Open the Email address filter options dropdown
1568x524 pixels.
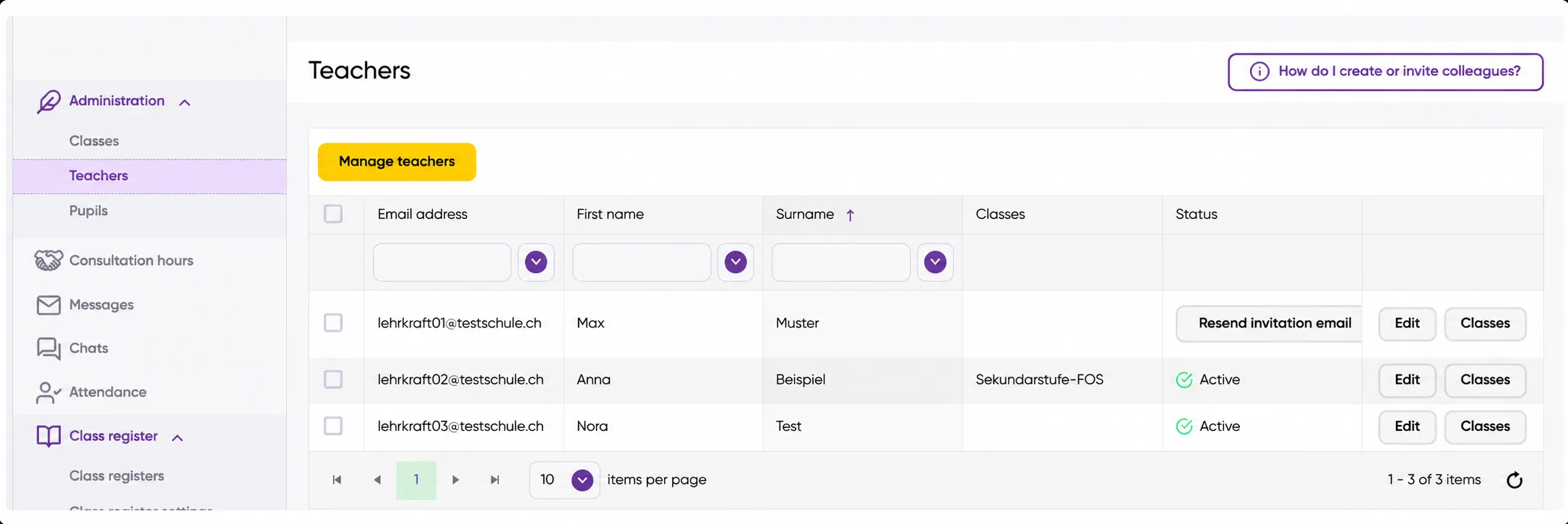coord(536,262)
